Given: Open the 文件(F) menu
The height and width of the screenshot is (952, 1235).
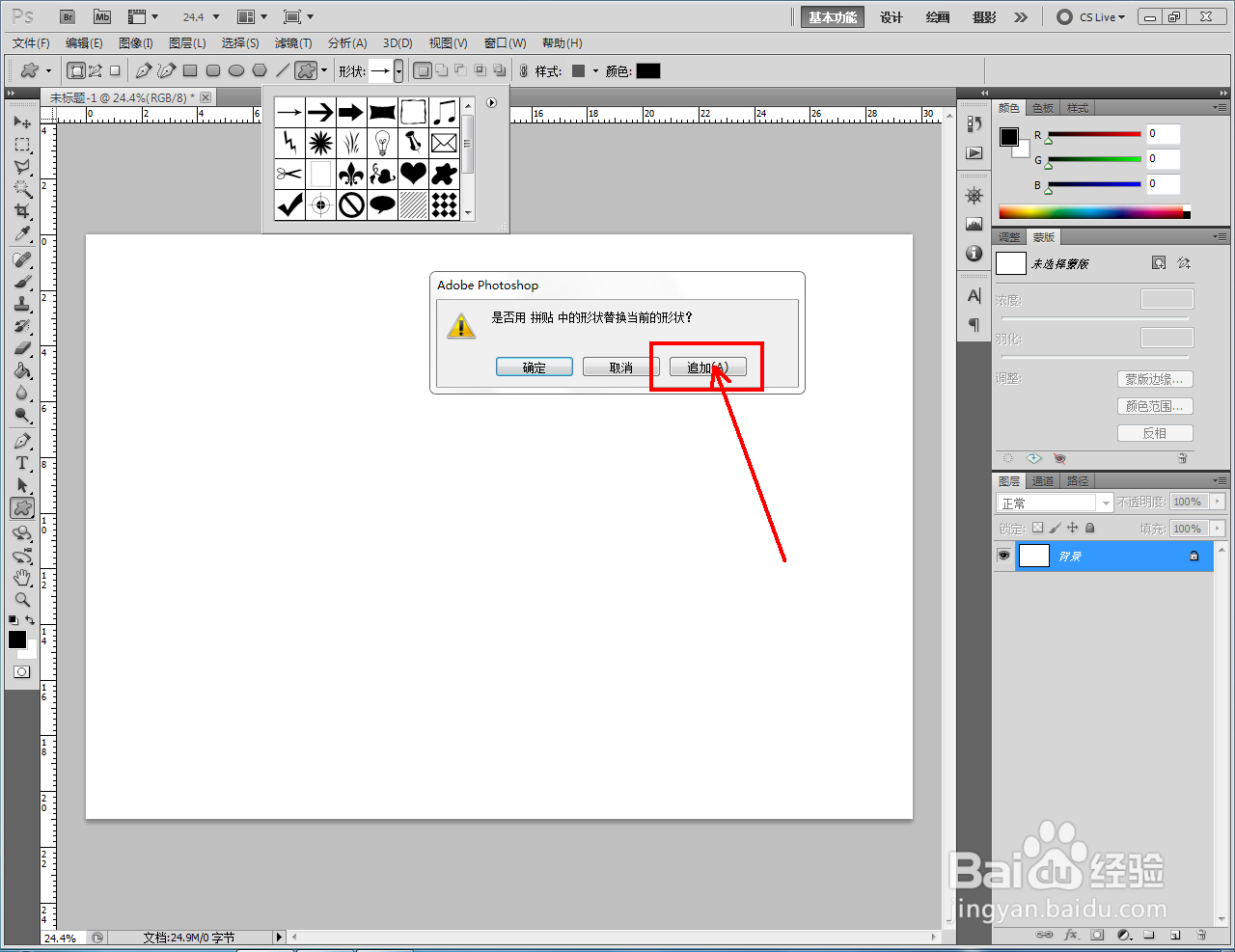Looking at the screenshot, I should tap(31, 43).
